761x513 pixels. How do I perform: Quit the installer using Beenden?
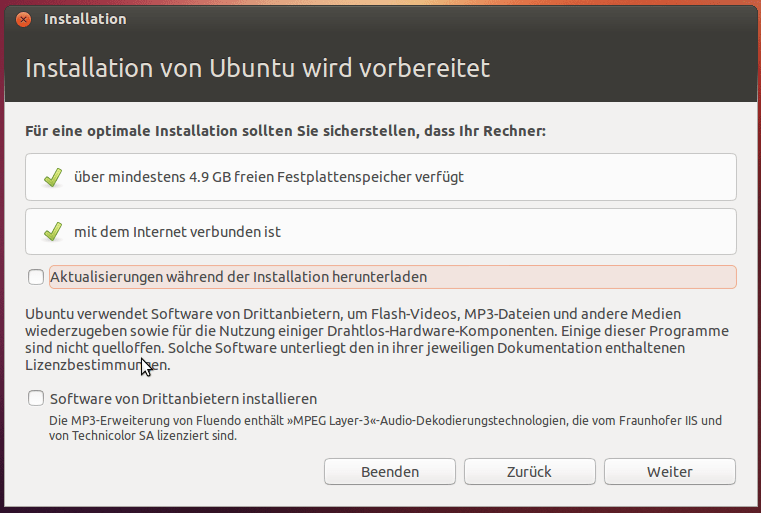point(390,472)
